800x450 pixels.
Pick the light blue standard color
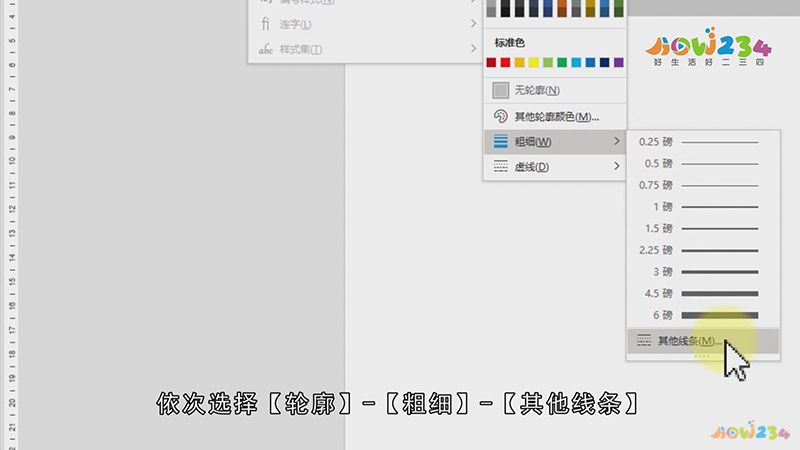point(576,62)
